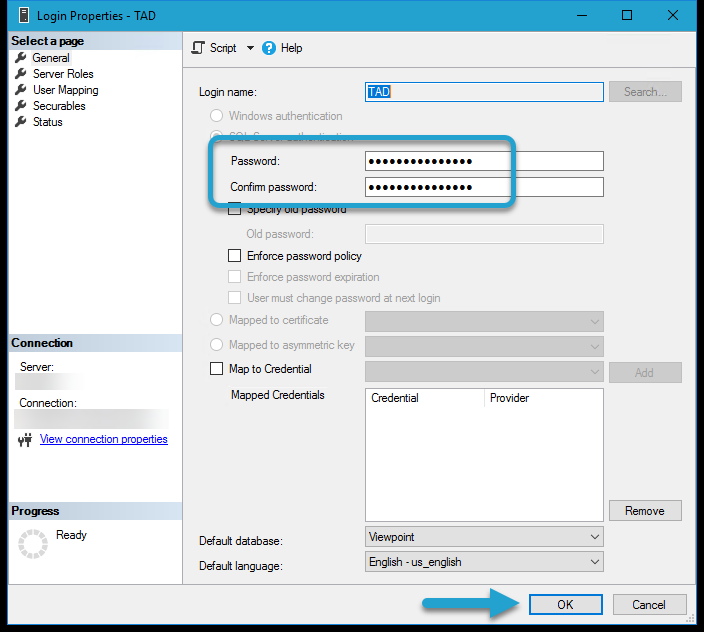Click the wrench icon next to Securables

(21, 105)
